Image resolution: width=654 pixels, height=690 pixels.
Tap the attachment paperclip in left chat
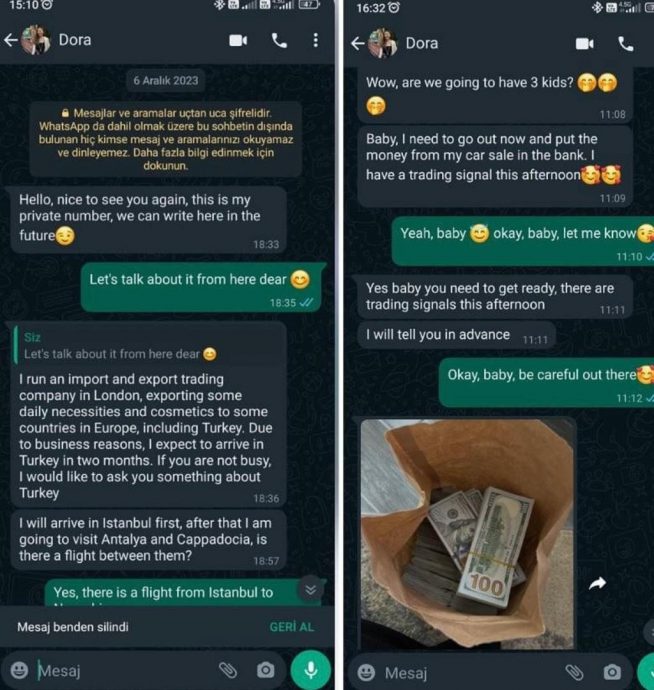[x=228, y=670]
